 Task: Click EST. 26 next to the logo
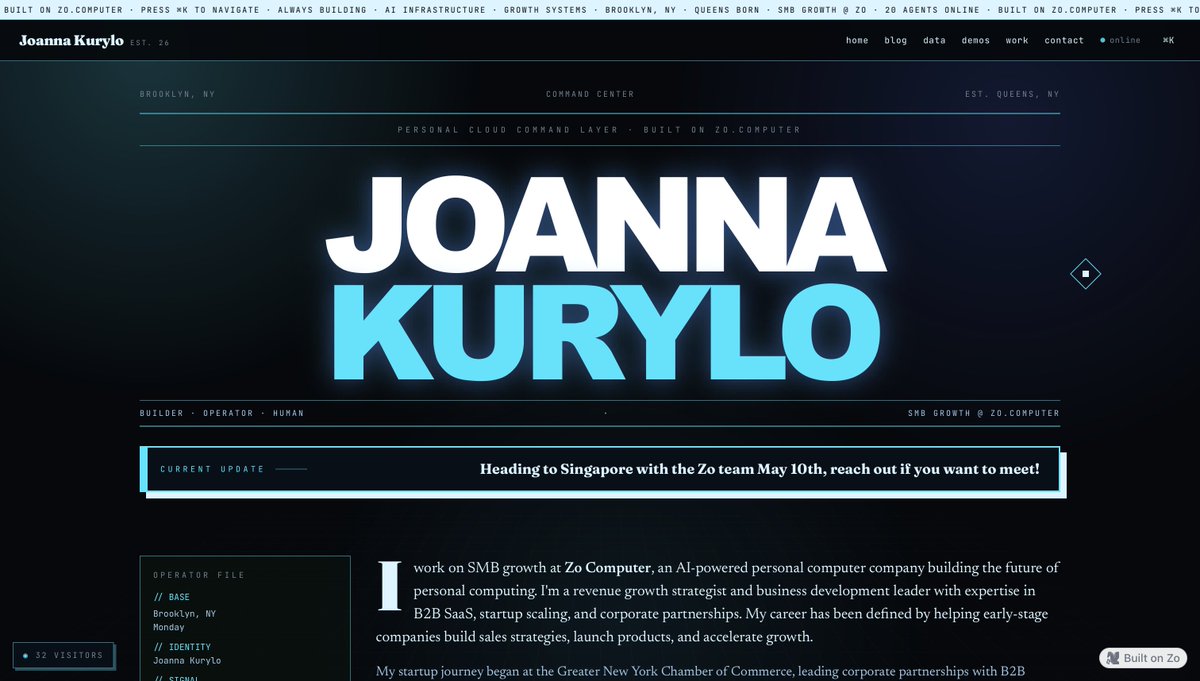[148, 42]
